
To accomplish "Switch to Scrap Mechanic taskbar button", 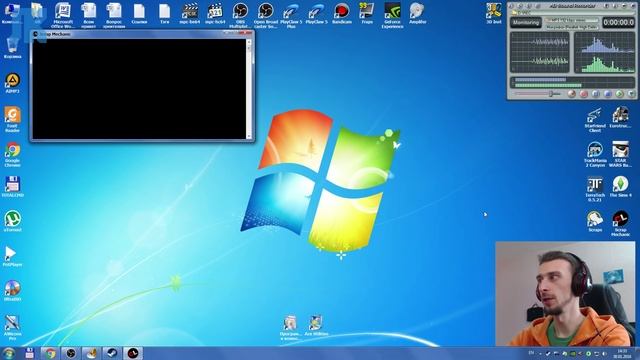I will pyautogui.click(x=133, y=353).
